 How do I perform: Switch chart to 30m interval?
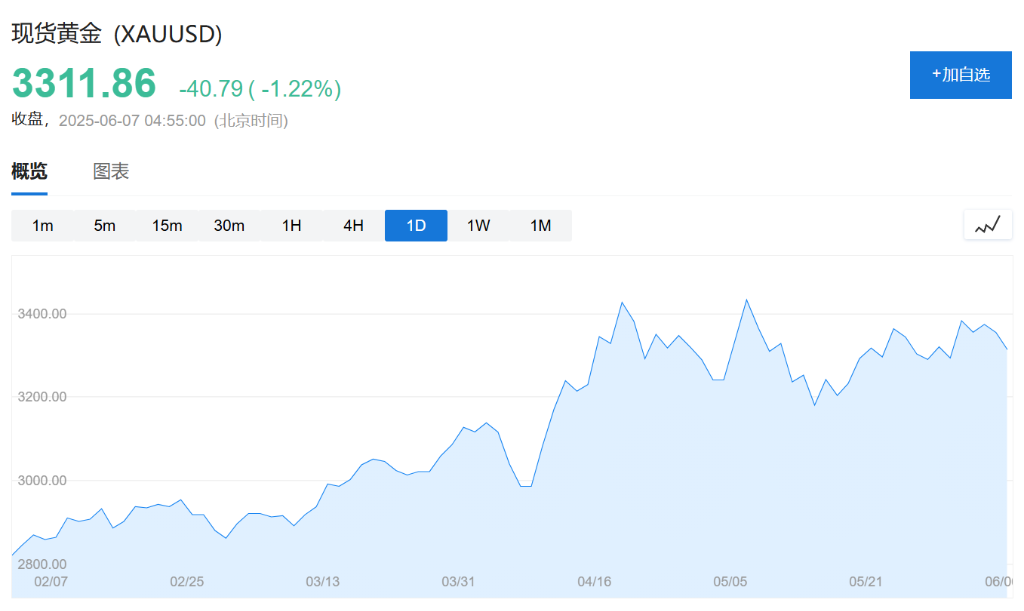229,226
